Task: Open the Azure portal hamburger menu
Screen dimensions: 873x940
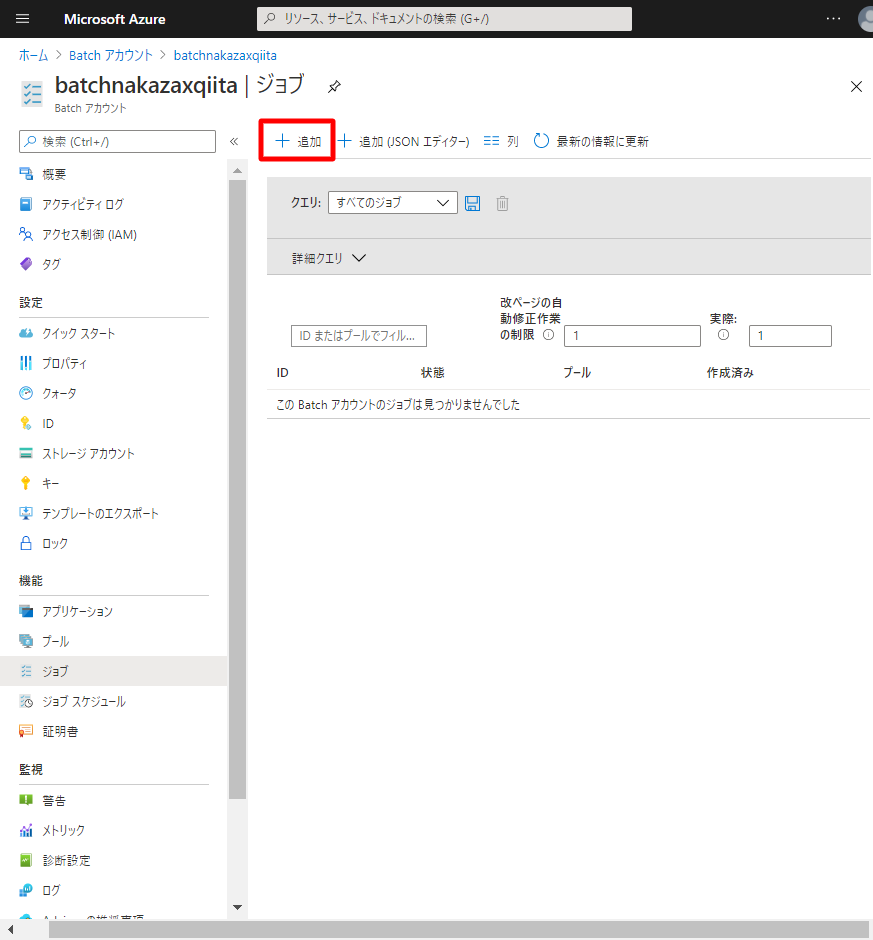Action: coord(22,19)
